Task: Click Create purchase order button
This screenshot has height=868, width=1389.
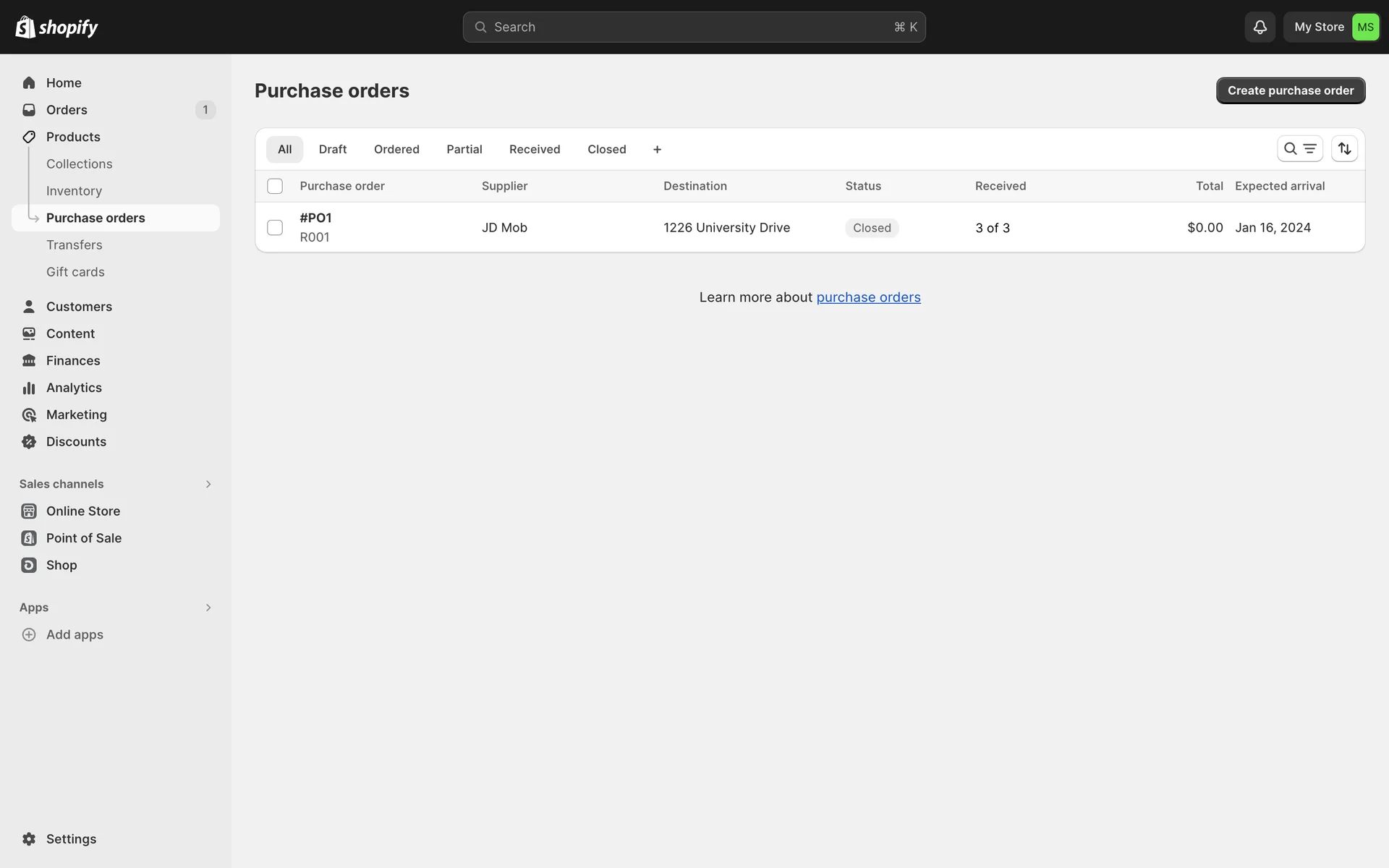Action: click(1290, 90)
